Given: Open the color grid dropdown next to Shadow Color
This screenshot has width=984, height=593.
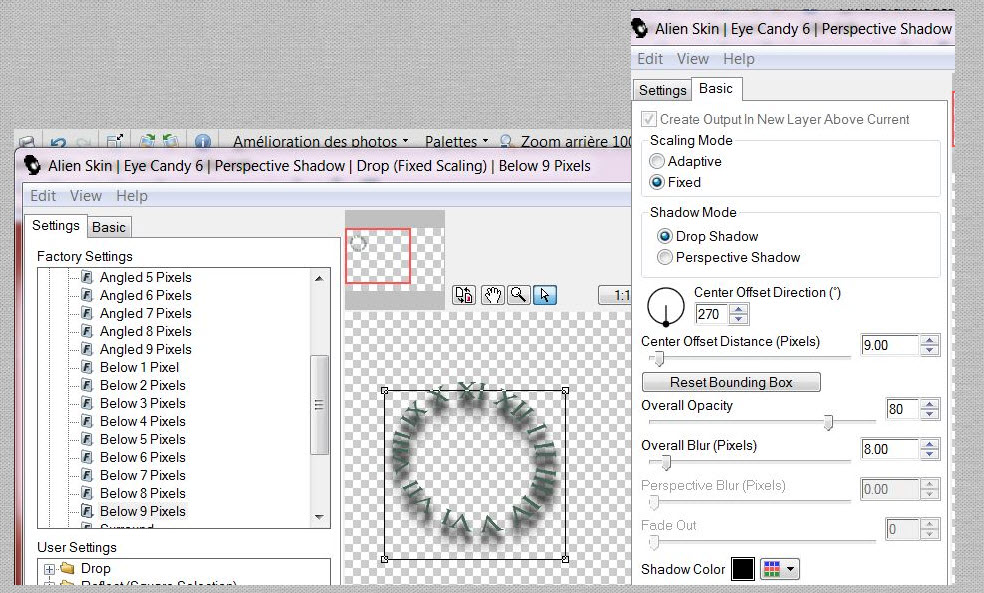Looking at the screenshot, I should (779, 569).
